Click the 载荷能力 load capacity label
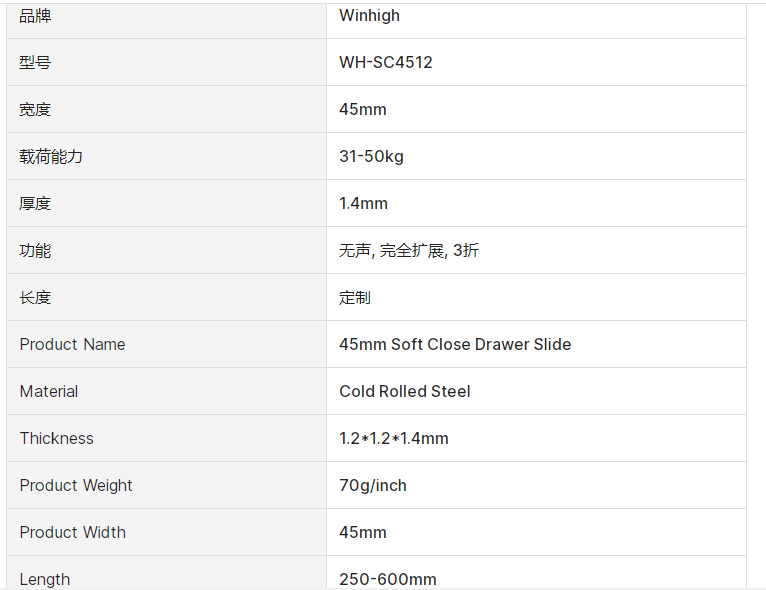 pos(51,156)
